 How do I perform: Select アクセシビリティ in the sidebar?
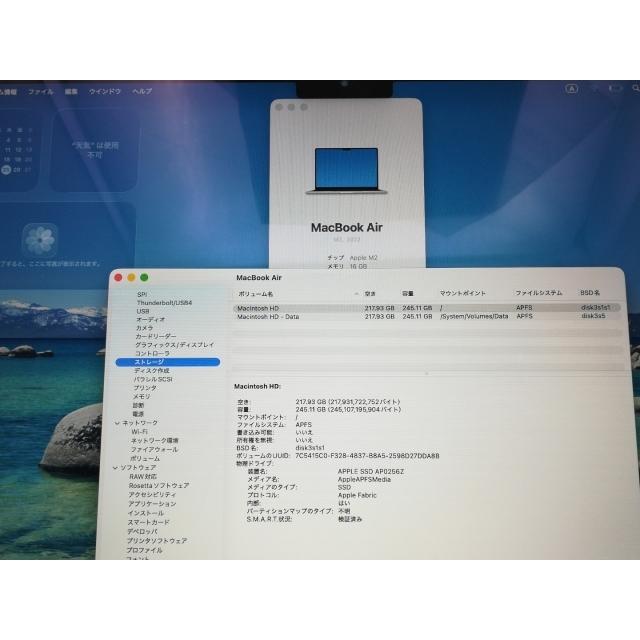152,495
